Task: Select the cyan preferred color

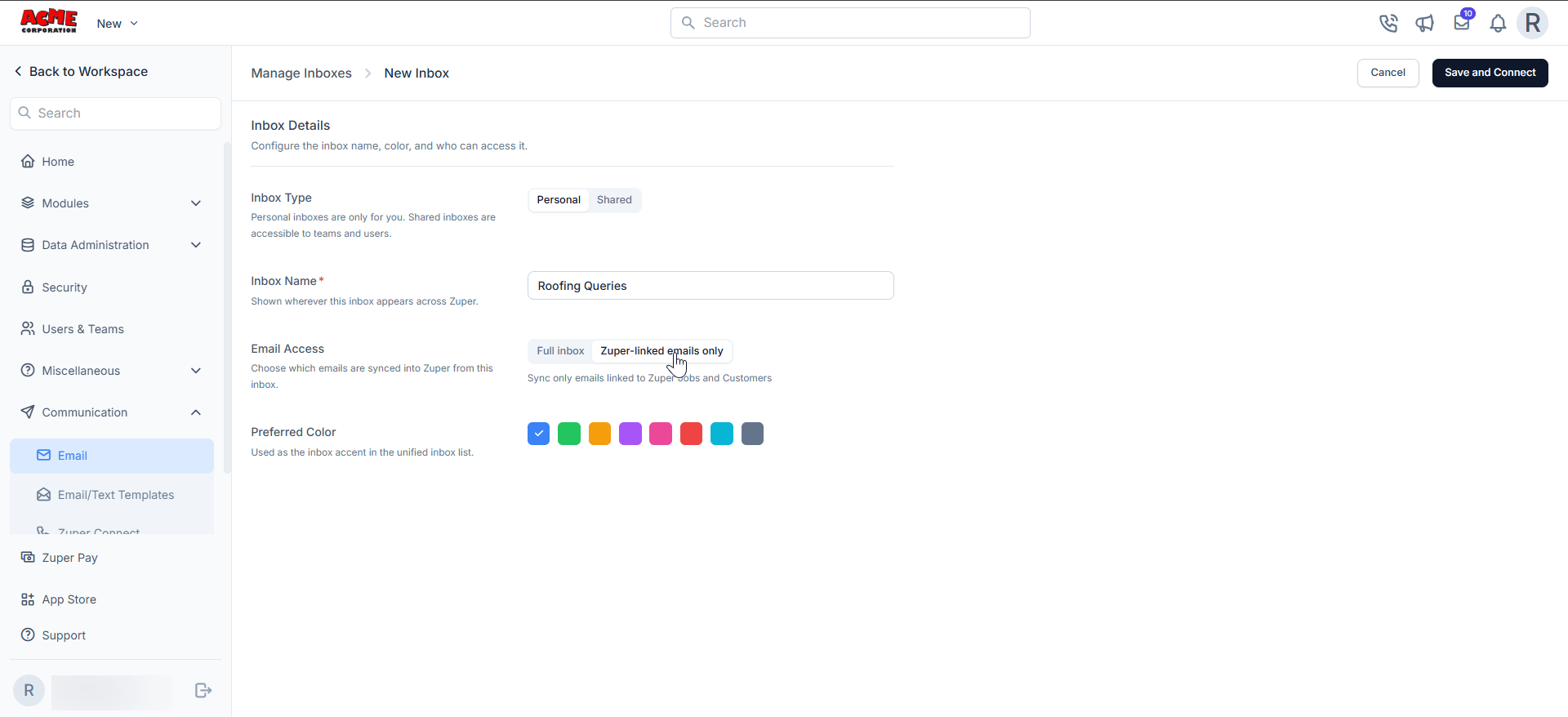Action: pyautogui.click(x=722, y=434)
